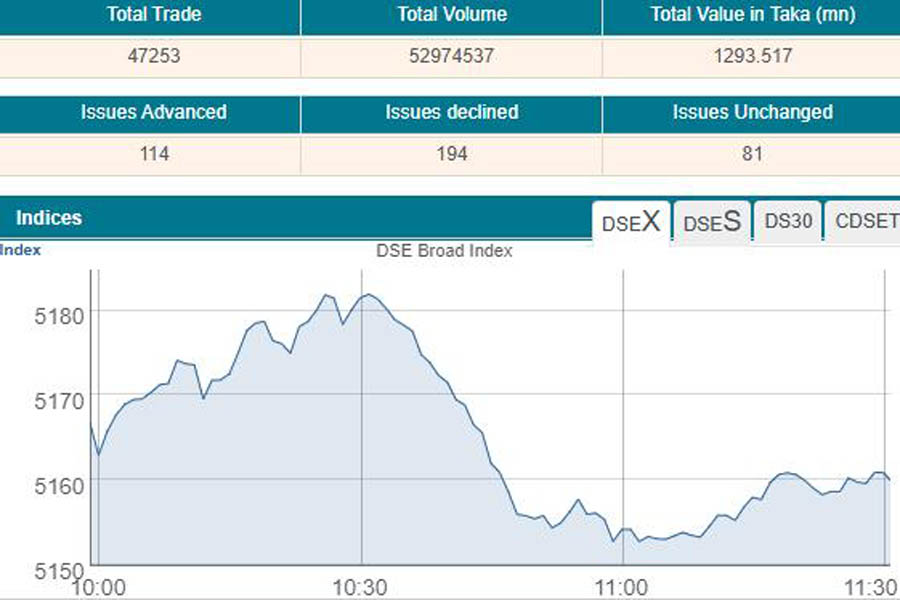
Task: Click the 11:00 time axis label
Action: 622,586
